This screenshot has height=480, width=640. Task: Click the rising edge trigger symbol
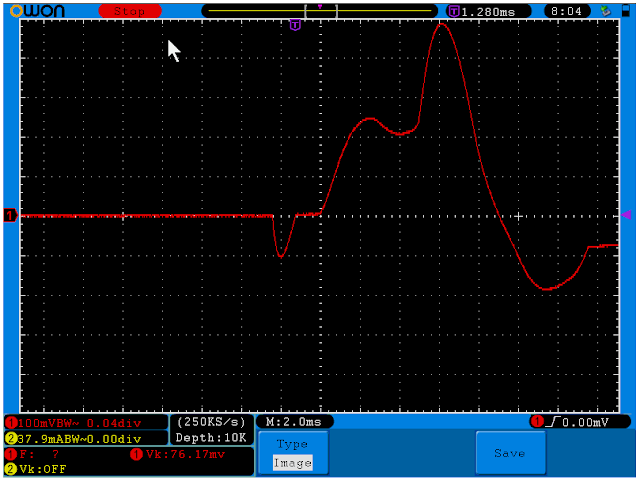click(552, 422)
